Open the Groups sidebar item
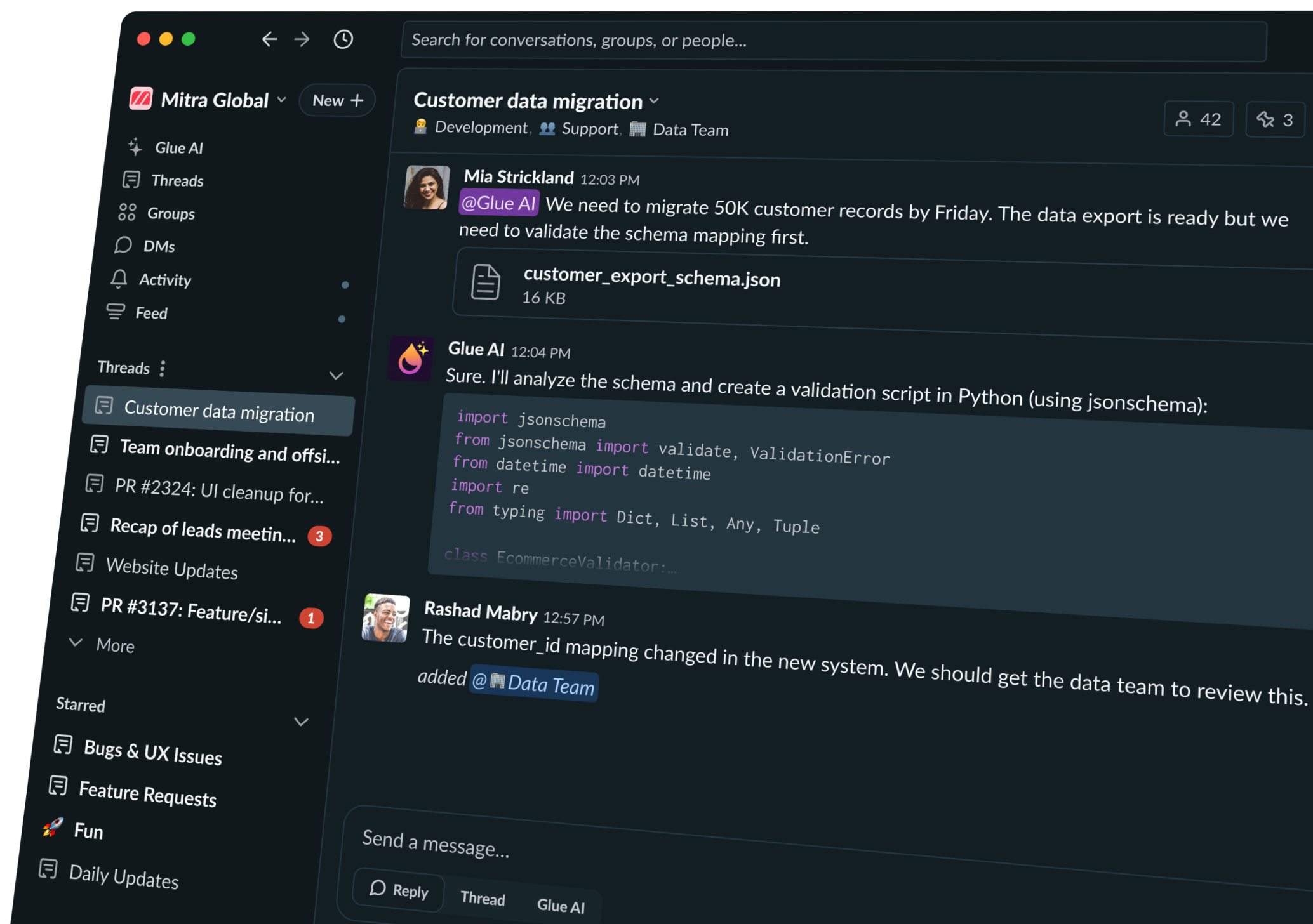The height and width of the screenshot is (924, 1313). tap(170, 213)
